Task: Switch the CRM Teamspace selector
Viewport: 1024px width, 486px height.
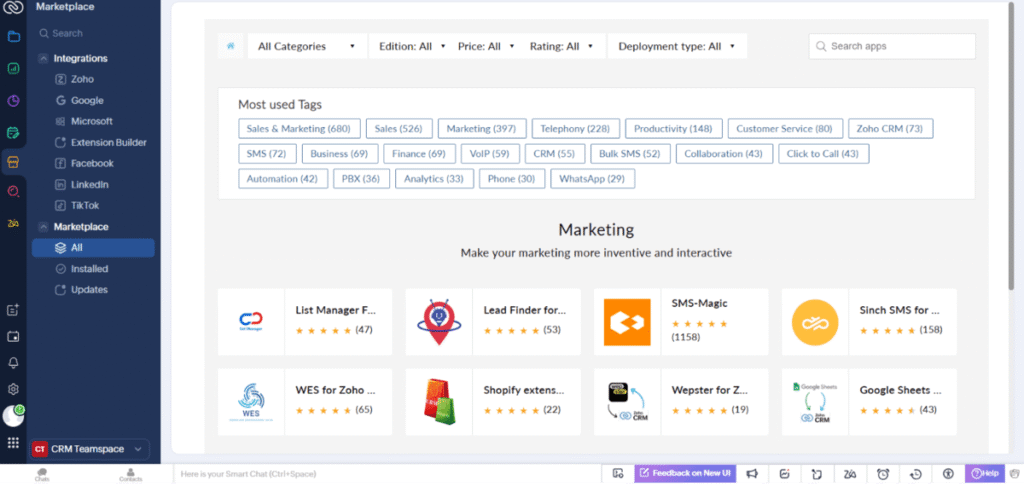Action: tap(90, 450)
